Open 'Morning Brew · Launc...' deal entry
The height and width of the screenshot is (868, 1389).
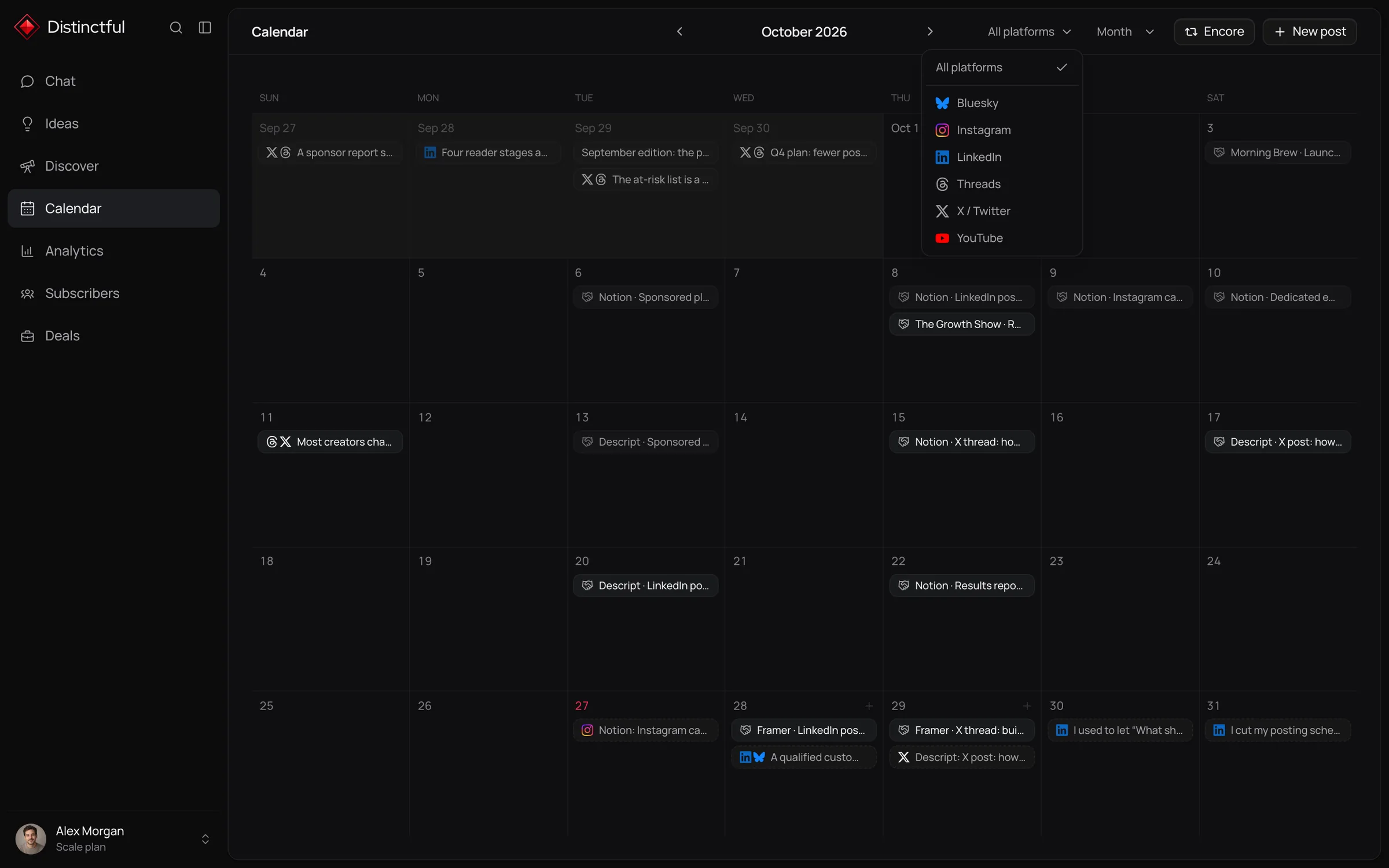point(1278,153)
